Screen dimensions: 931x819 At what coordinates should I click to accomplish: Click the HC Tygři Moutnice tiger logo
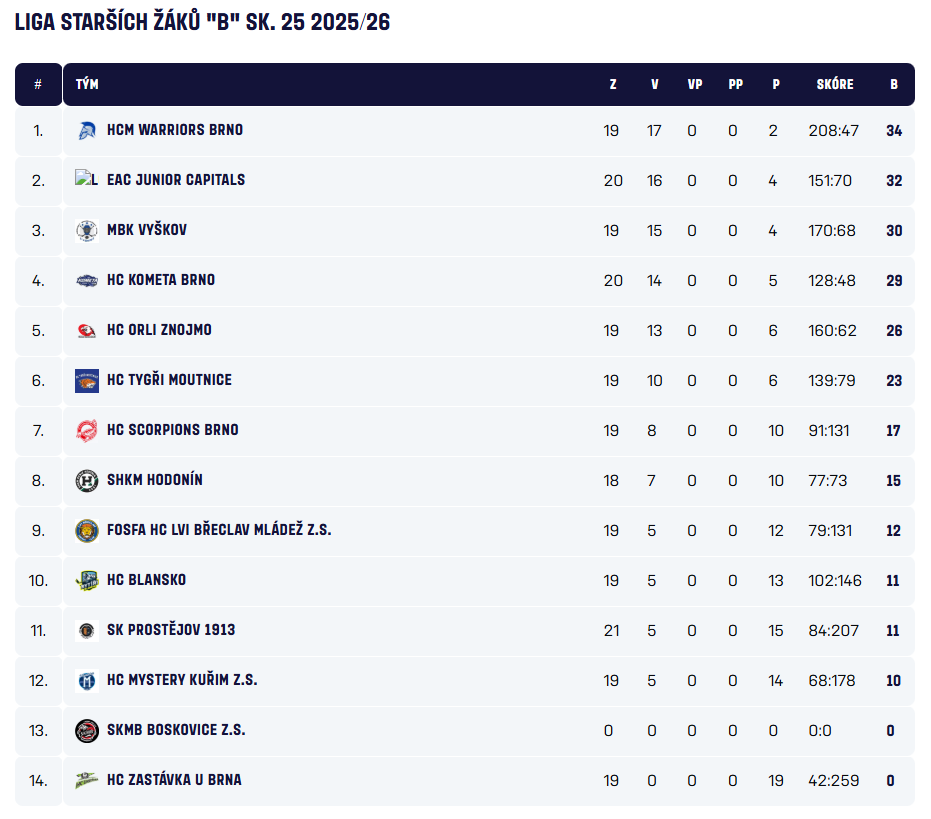point(87,380)
